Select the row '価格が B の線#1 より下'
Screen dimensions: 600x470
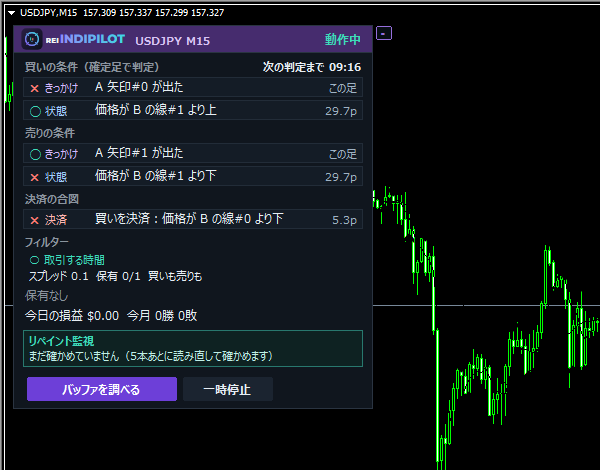coord(193,176)
